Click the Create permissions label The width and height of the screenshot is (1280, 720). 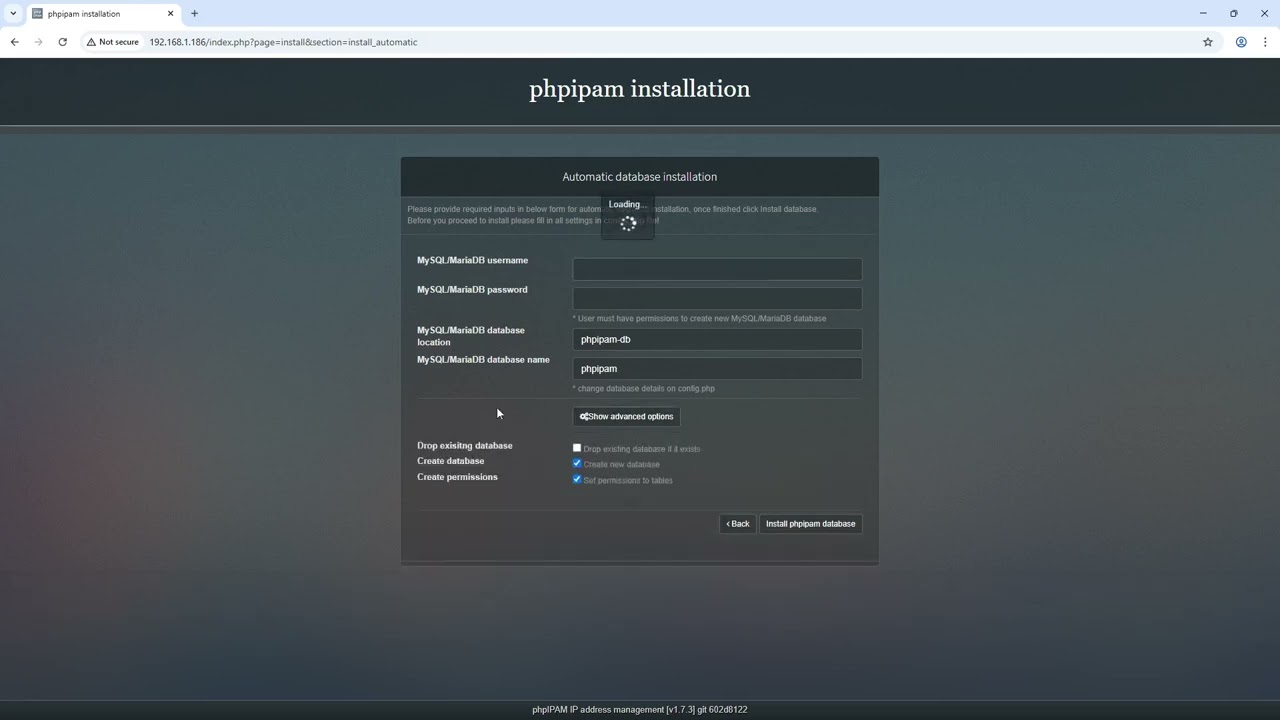[457, 477]
